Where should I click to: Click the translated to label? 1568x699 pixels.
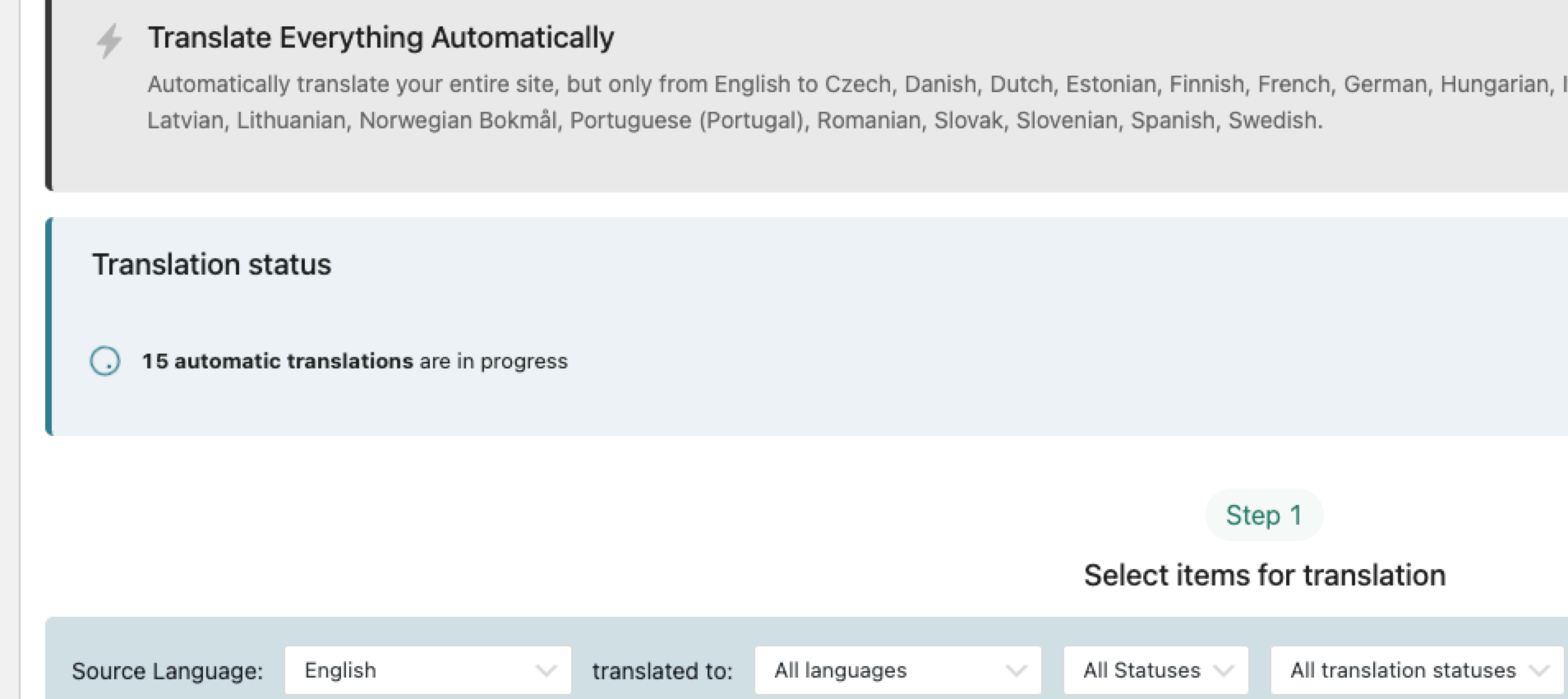[662, 671]
